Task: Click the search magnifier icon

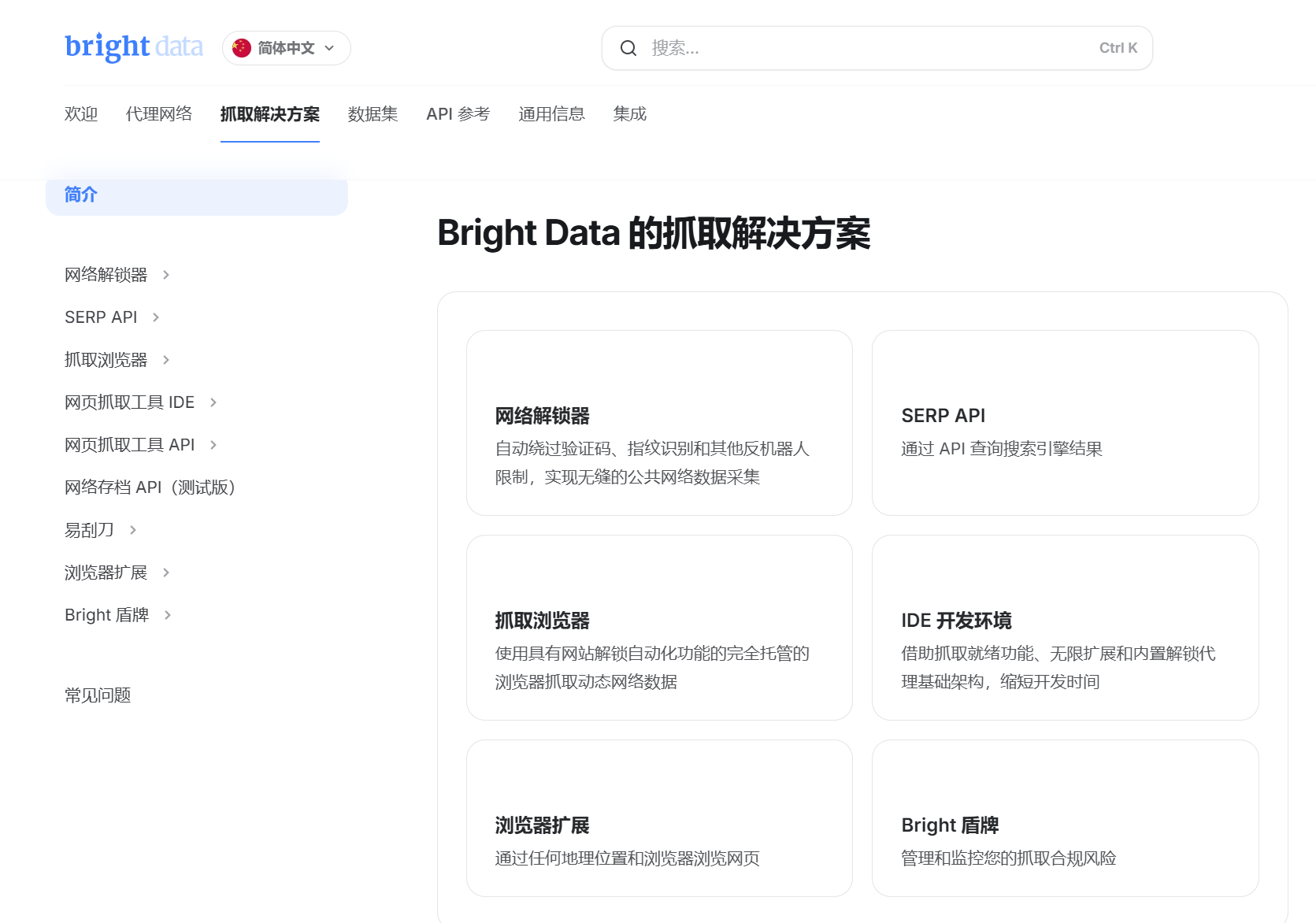Action: [x=628, y=48]
